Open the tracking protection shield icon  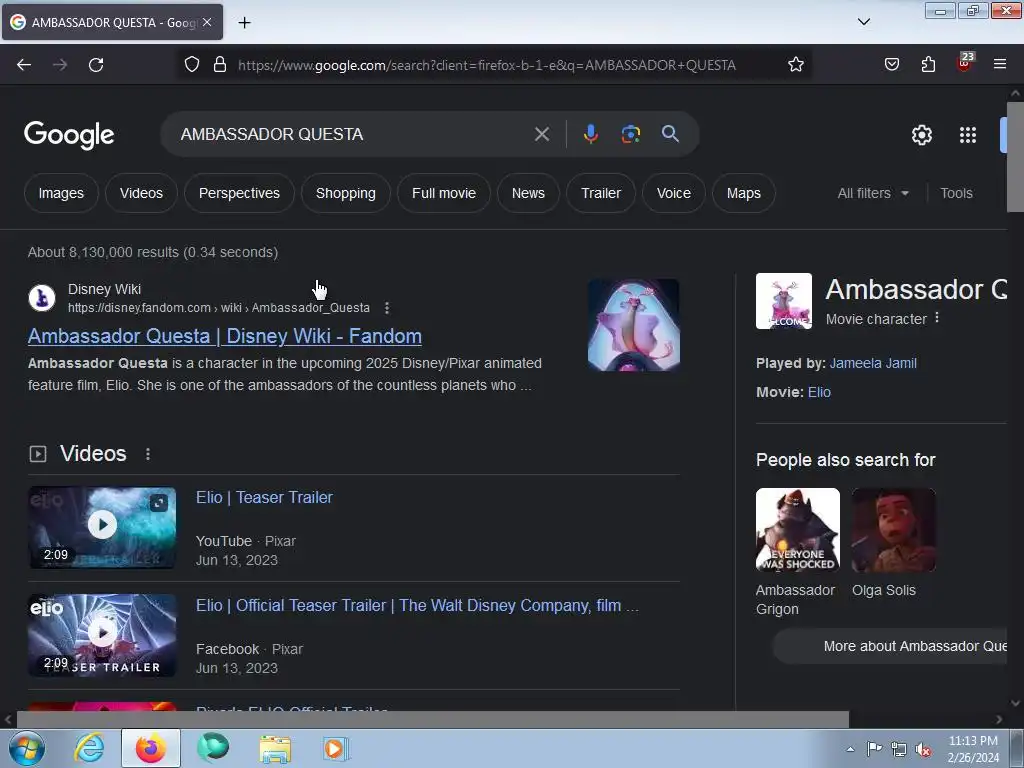point(191,65)
